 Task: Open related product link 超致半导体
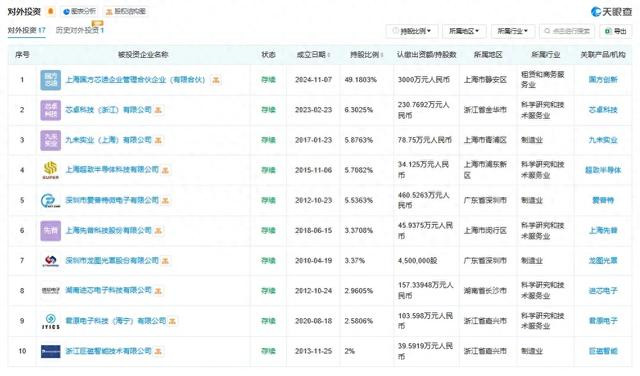[603, 170]
